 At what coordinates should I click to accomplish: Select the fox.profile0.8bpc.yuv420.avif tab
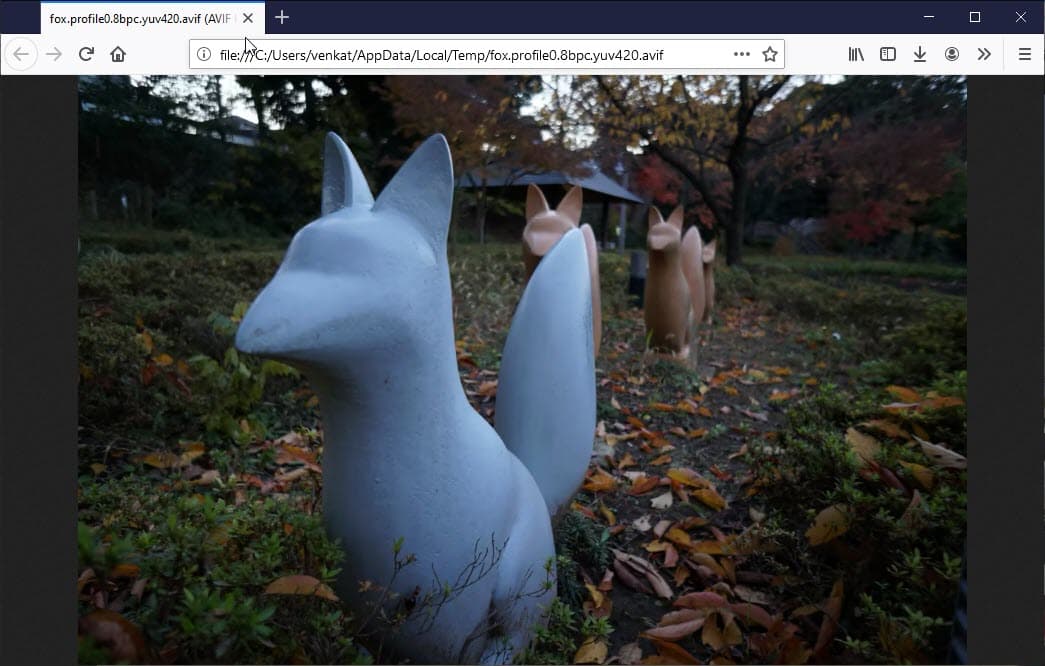pyautogui.click(x=140, y=18)
